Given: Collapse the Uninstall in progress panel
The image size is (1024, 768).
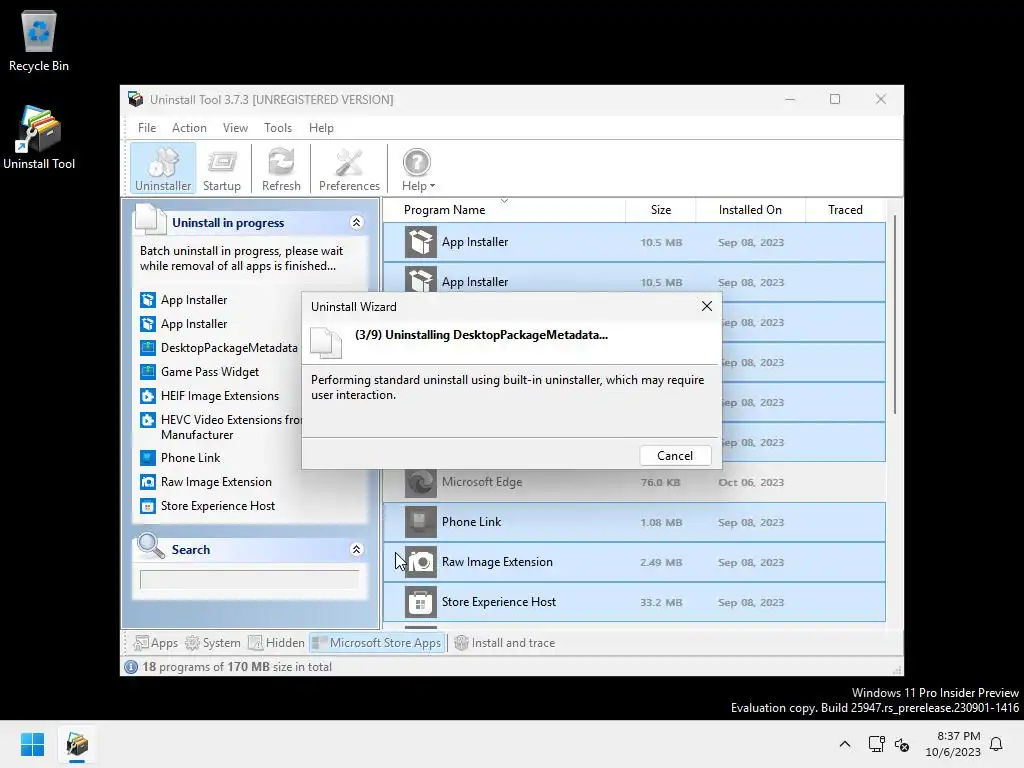Looking at the screenshot, I should 357,223.
